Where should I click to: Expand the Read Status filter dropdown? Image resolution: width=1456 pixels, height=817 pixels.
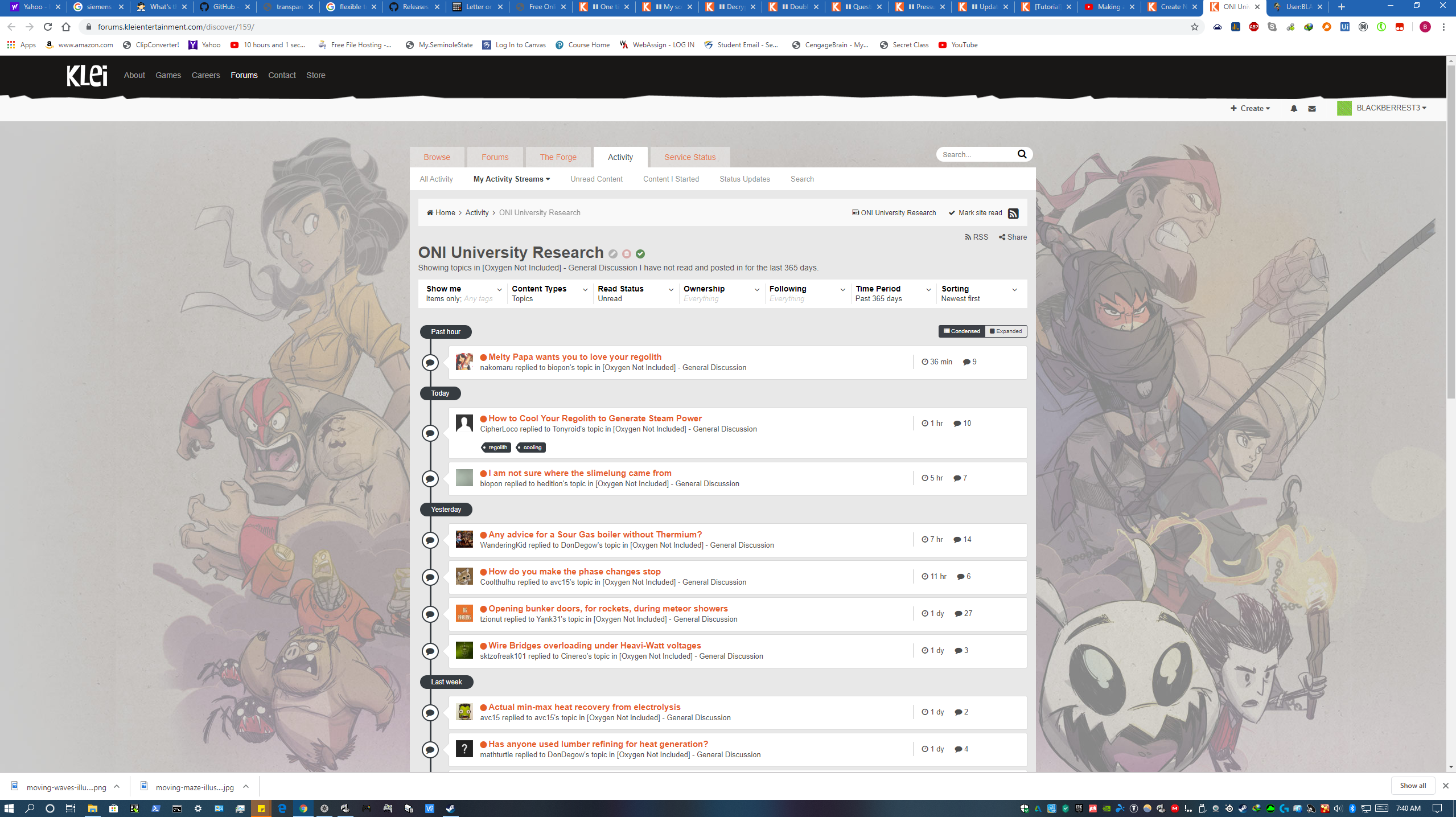635,293
